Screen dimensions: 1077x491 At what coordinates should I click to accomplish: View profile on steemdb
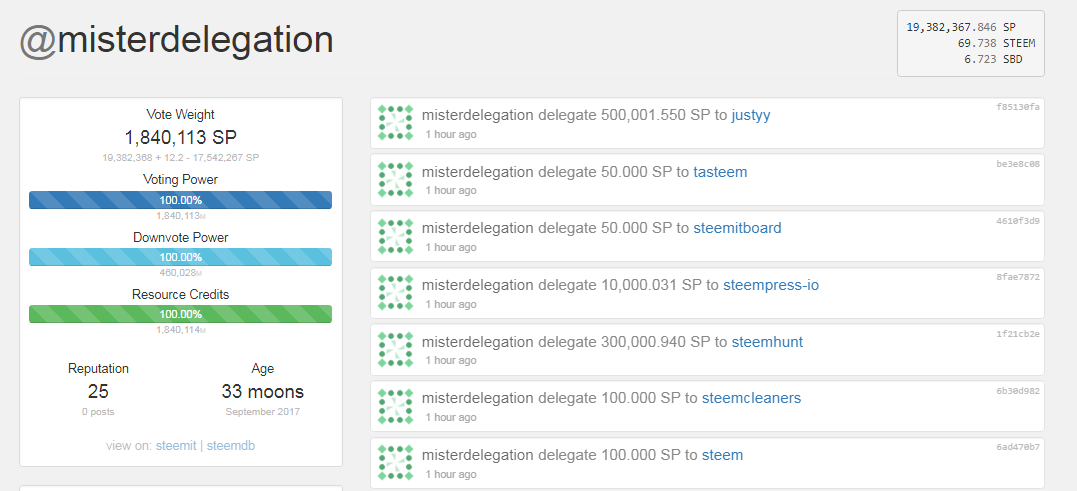(x=231, y=446)
